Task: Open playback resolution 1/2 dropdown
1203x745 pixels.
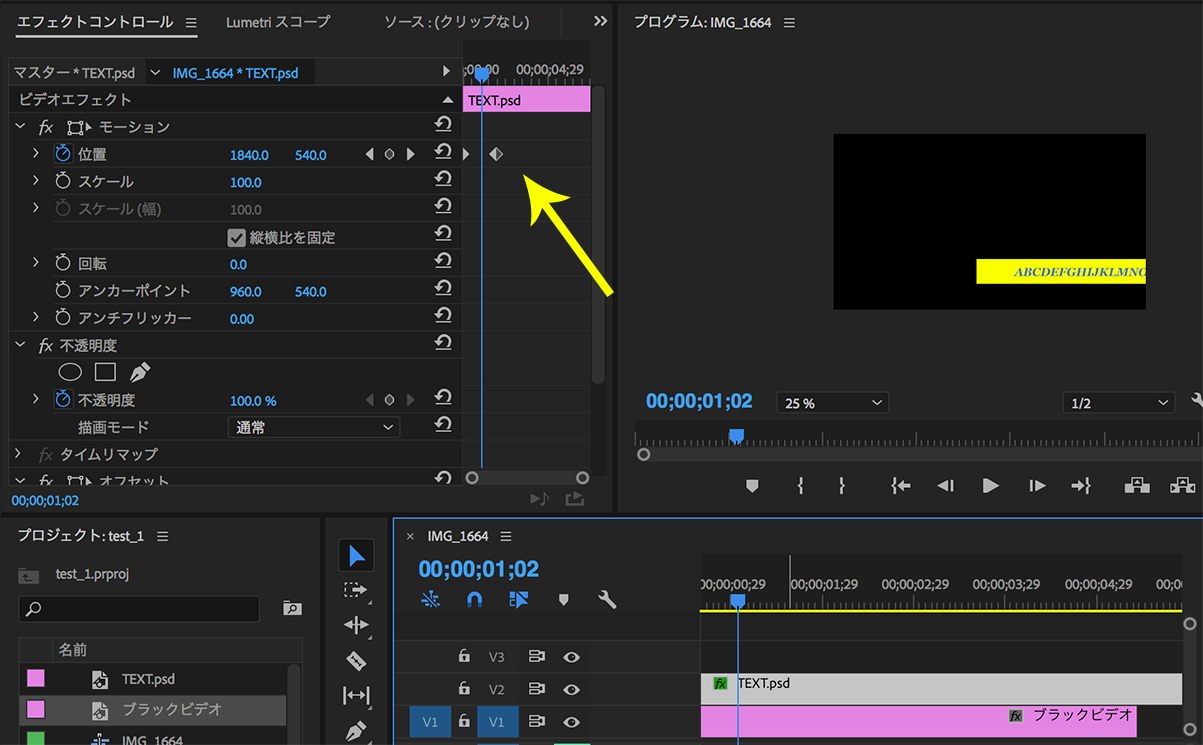Action: coord(1118,402)
